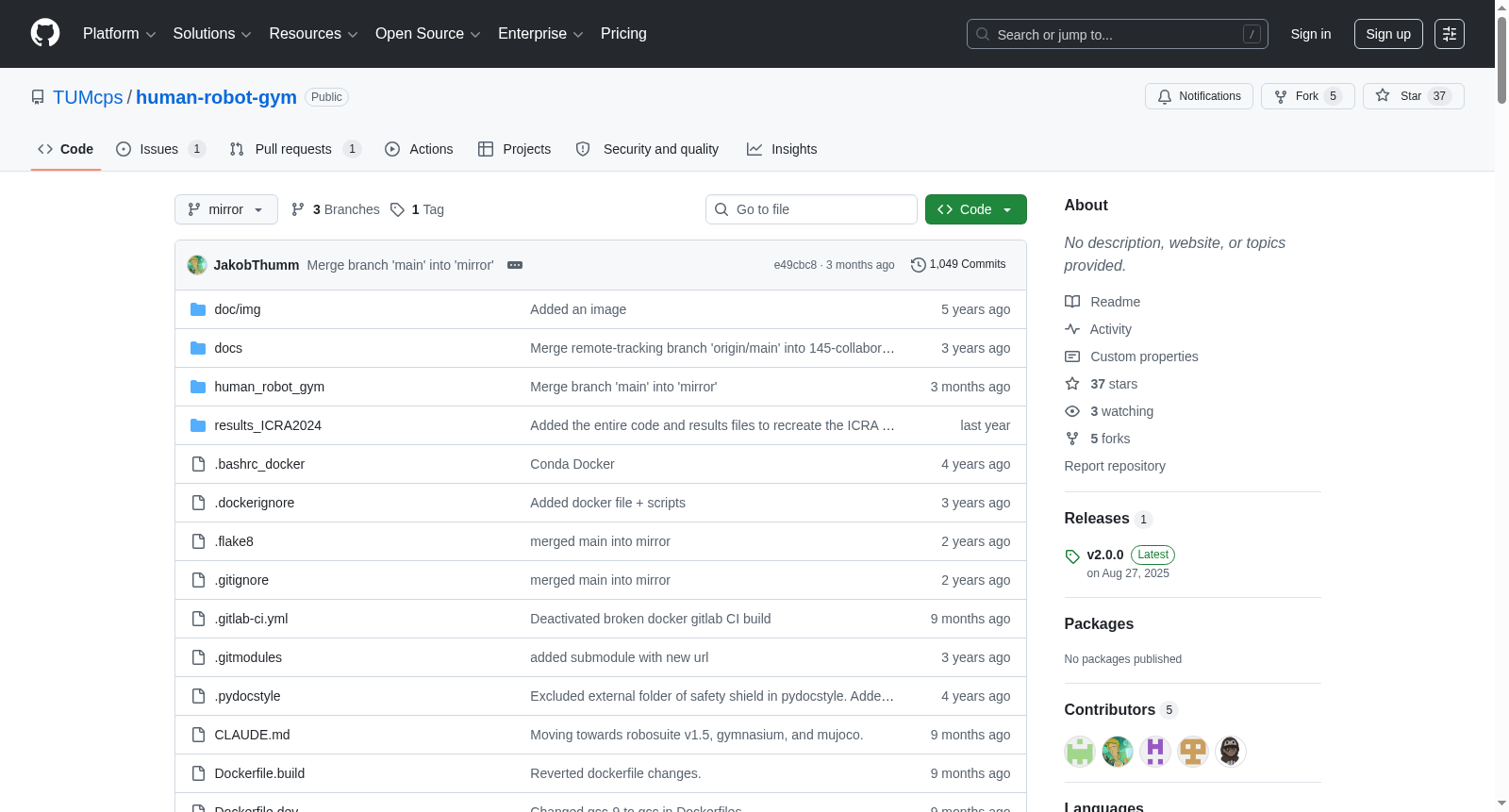Click the Sign in link
The image size is (1509, 812).
pos(1311,34)
